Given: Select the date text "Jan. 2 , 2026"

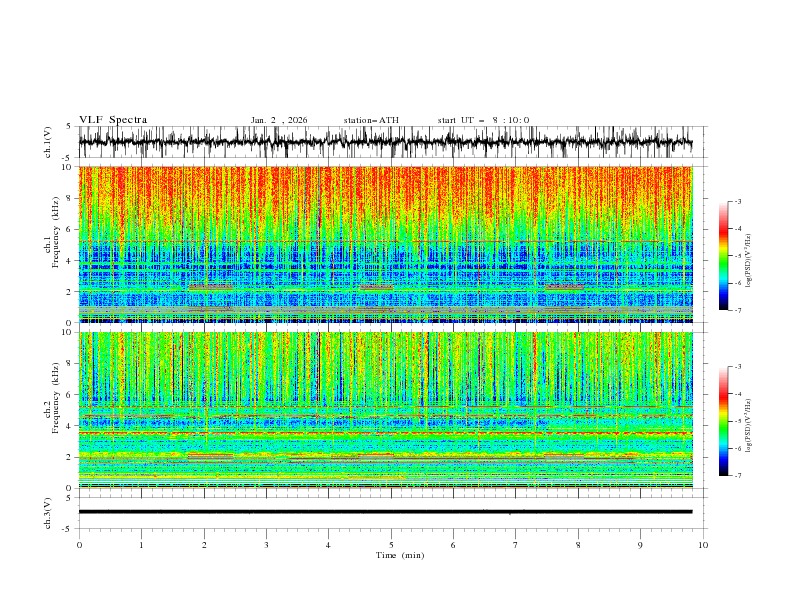Looking at the screenshot, I should coord(279,120).
